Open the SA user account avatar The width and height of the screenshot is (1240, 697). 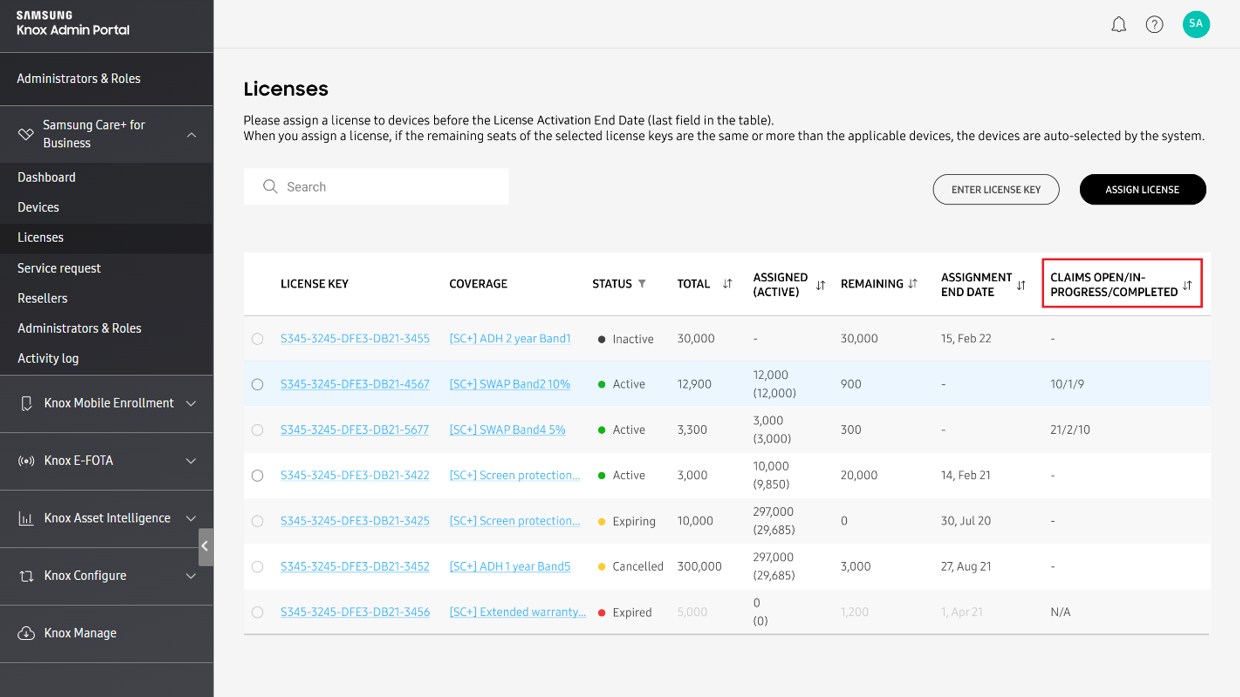pos(1196,24)
